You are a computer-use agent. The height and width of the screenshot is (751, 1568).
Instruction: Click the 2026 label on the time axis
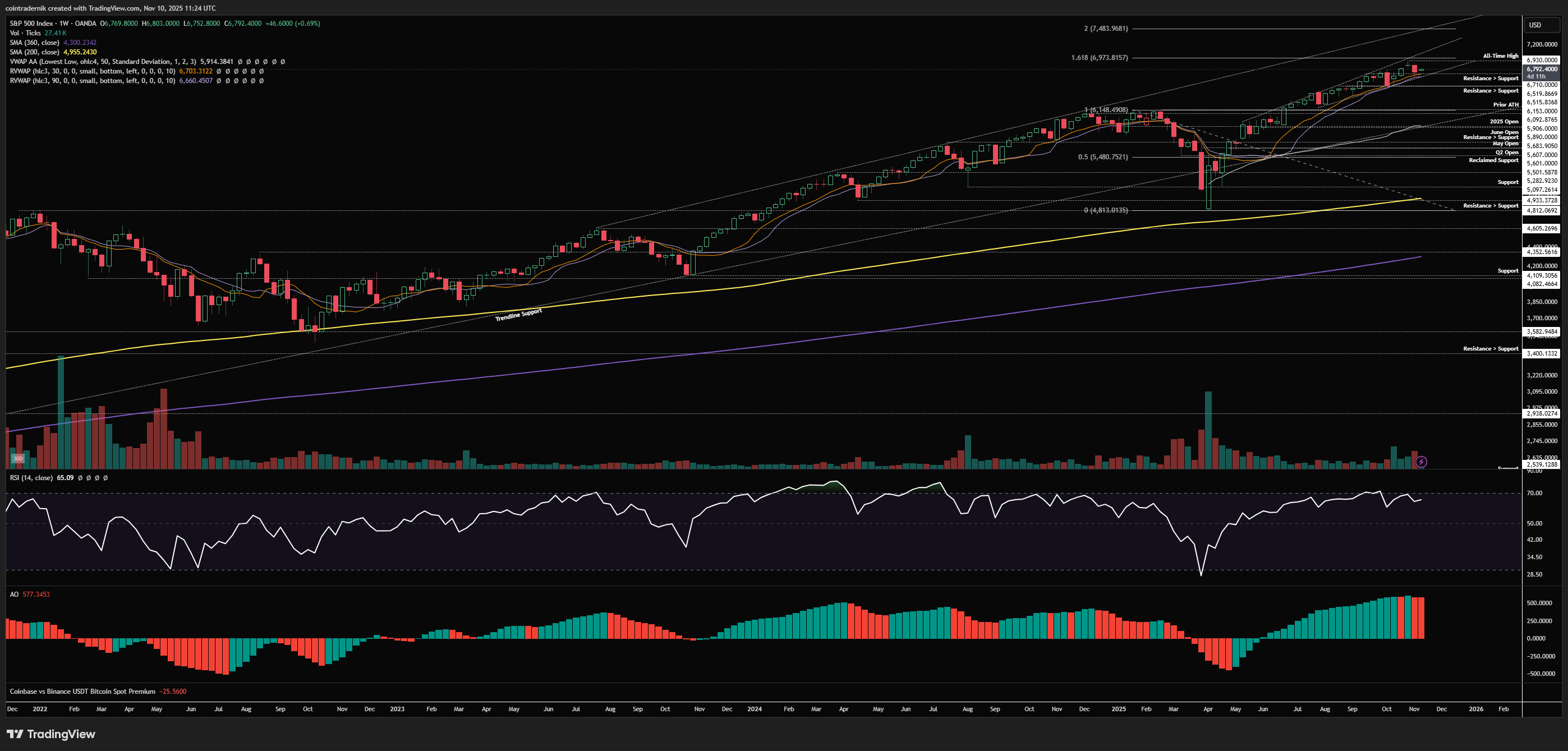pyautogui.click(x=1475, y=709)
